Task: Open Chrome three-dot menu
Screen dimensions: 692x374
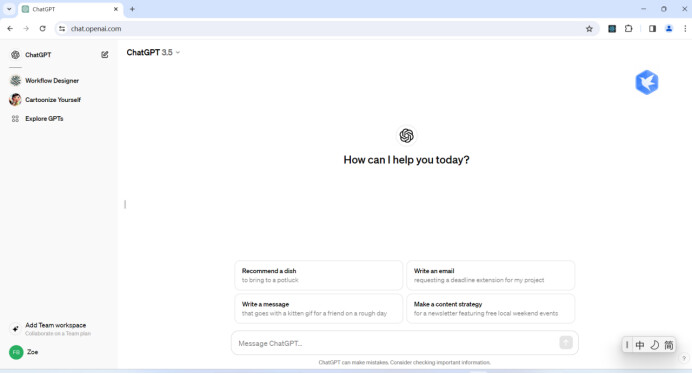Action: tap(685, 29)
